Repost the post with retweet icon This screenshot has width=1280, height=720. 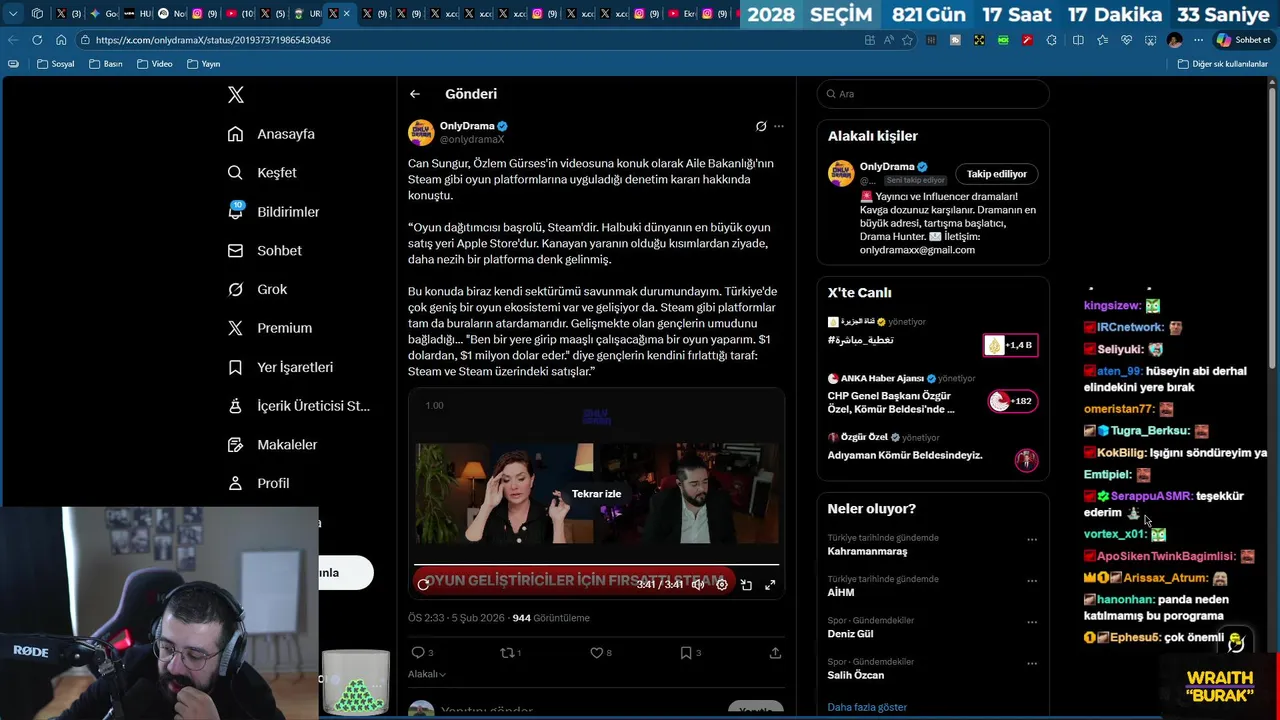coord(507,652)
